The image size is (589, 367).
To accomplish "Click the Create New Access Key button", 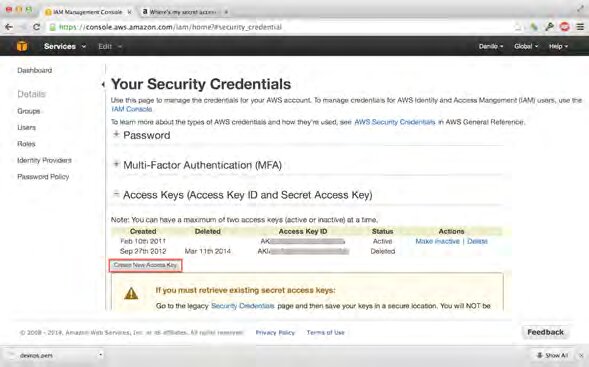I will pos(145,265).
